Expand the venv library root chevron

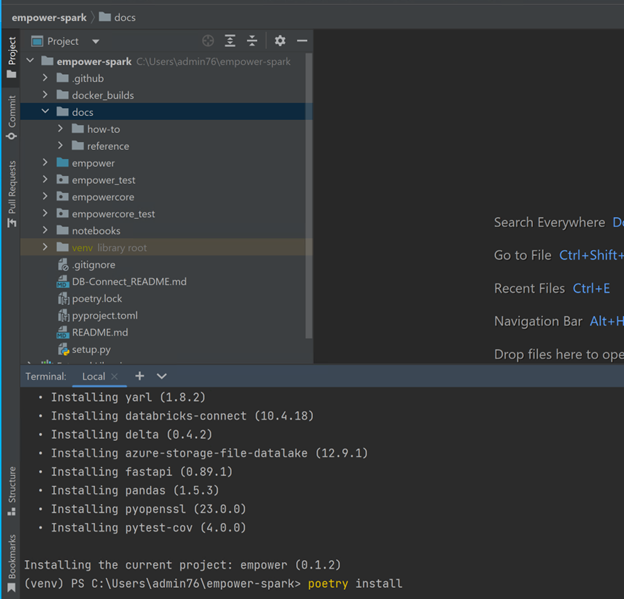[x=45, y=247]
